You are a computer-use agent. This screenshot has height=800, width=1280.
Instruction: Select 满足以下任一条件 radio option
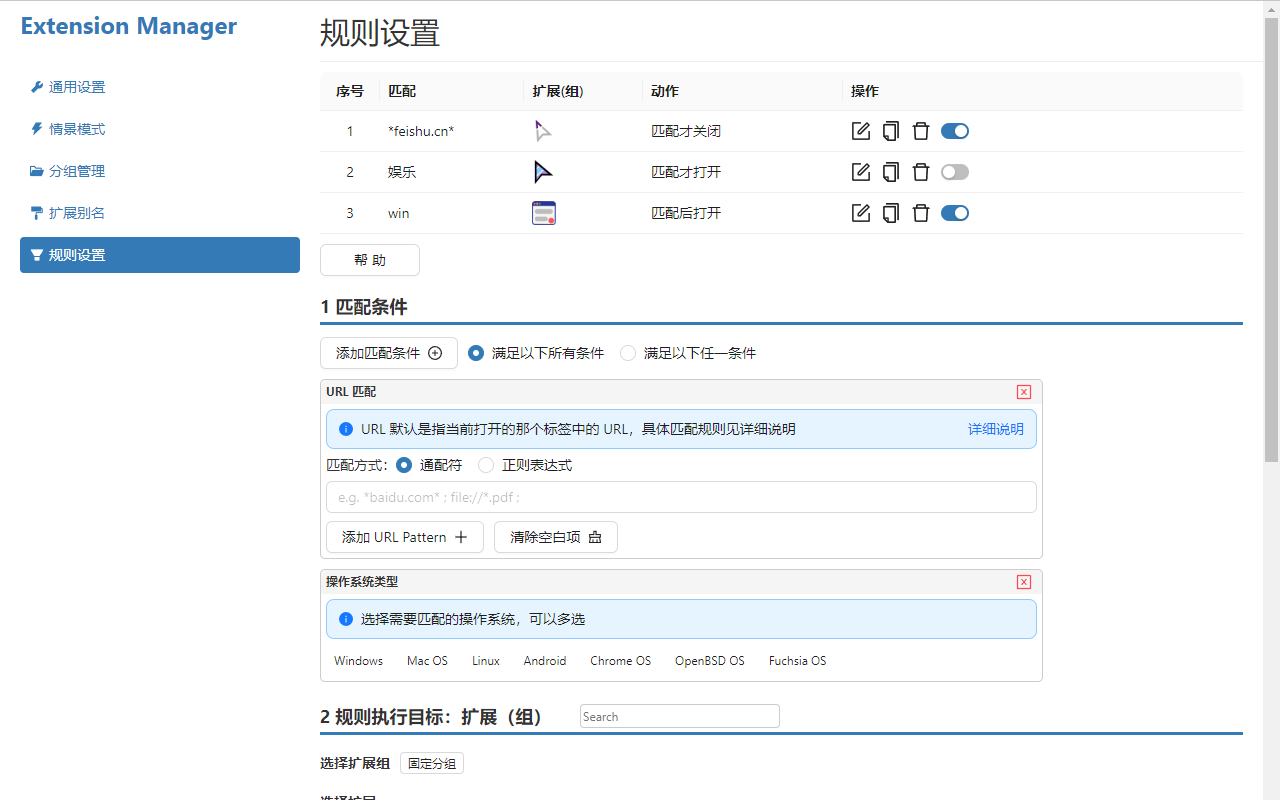pyautogui.click(x=628, y=353)
